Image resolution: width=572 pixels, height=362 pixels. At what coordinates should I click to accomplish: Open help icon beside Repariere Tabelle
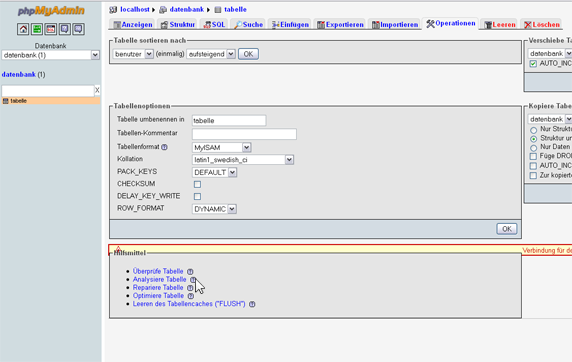(x=190, y=288)
